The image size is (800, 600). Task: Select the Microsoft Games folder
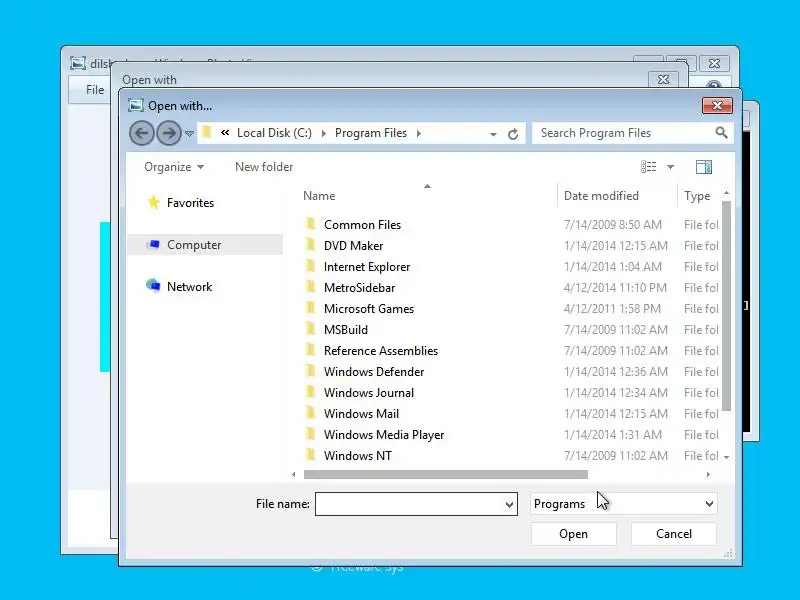(369, 309)
